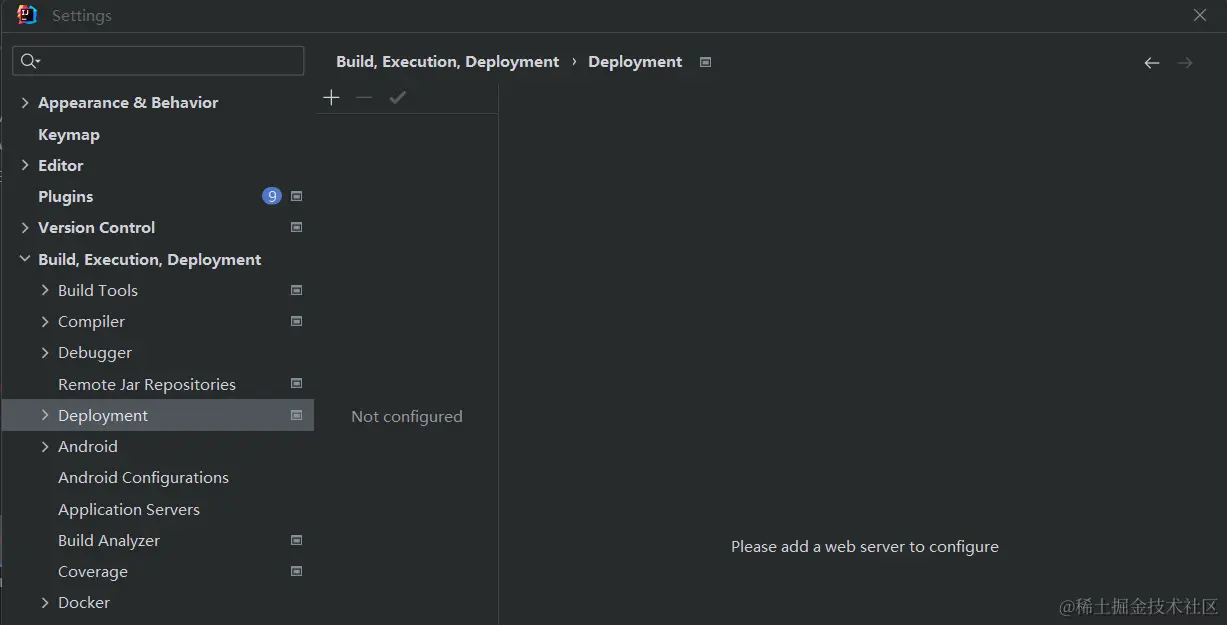Expand the Version Control section

click(25, 227)
